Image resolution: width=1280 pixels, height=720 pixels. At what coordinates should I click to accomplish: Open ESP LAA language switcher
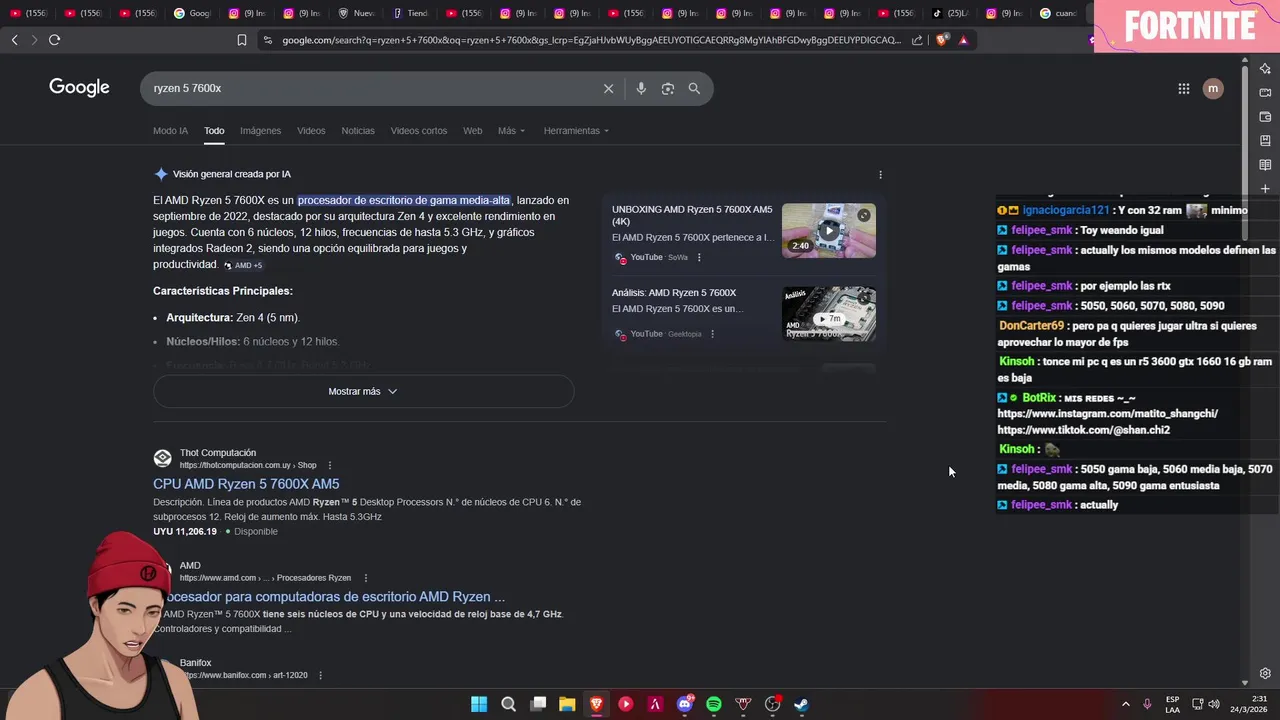pos(1172,704)
